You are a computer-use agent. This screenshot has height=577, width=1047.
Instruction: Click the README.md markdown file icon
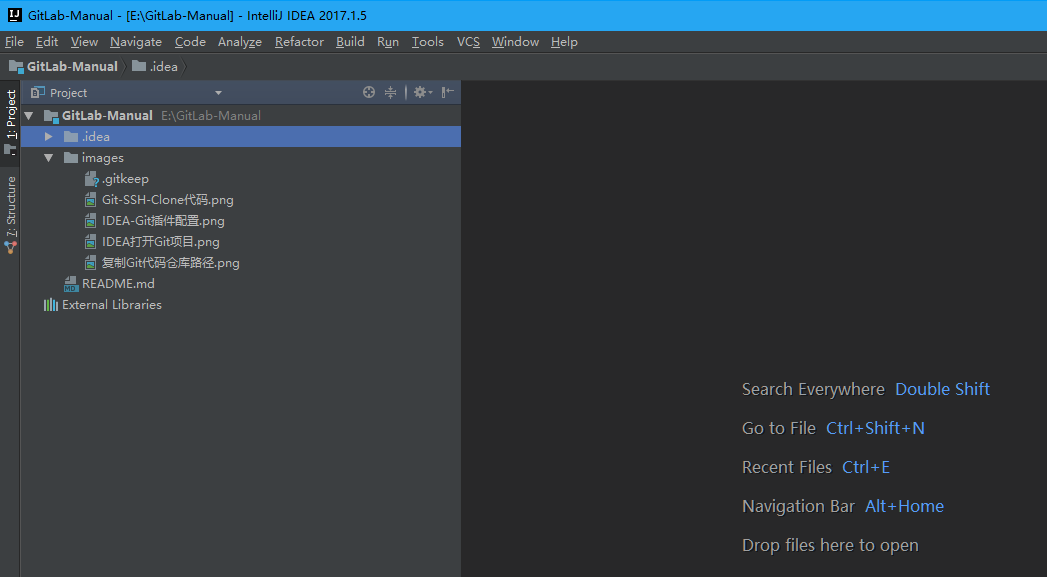click(x=71, y=284)
